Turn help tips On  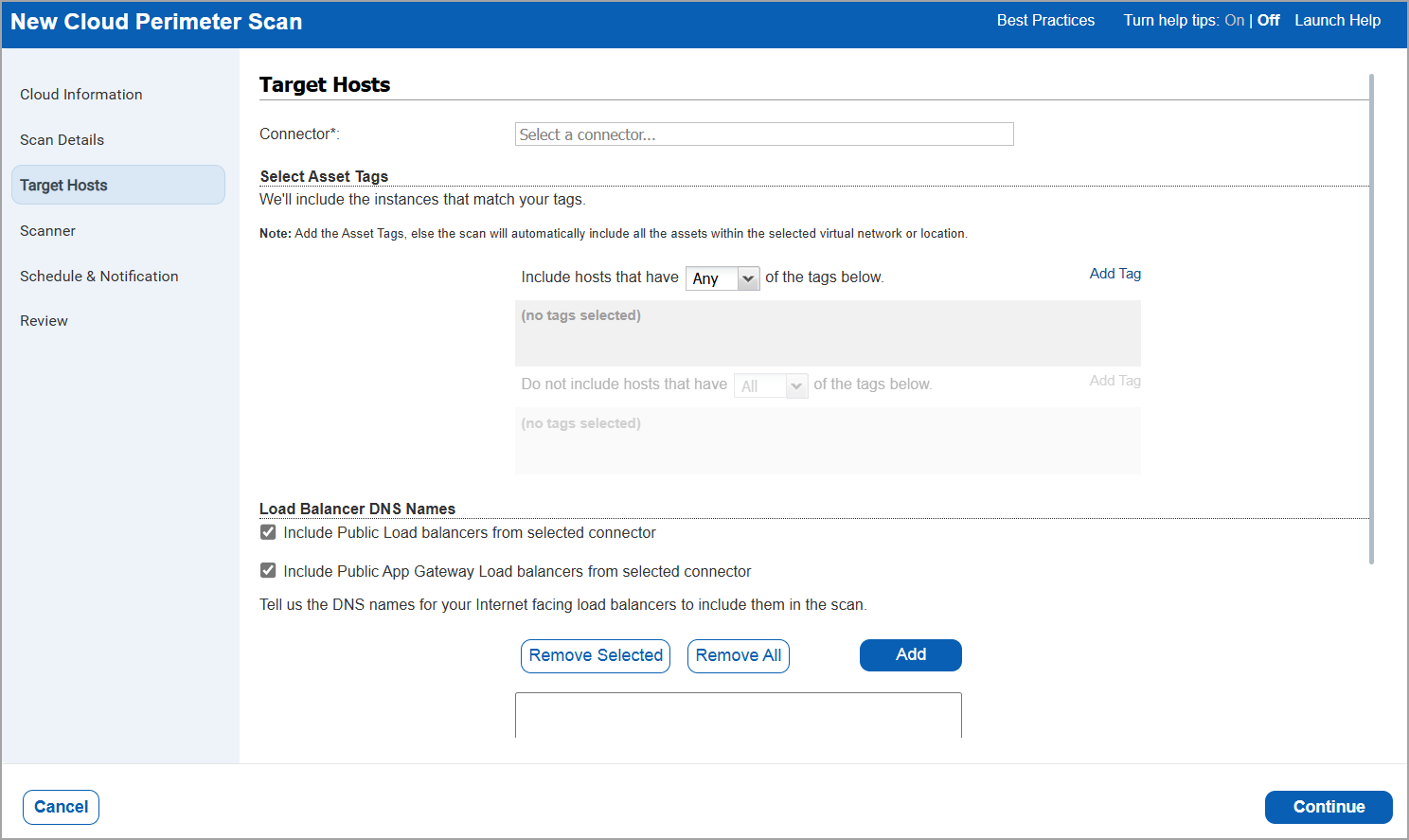click(x=1234, y=19)
